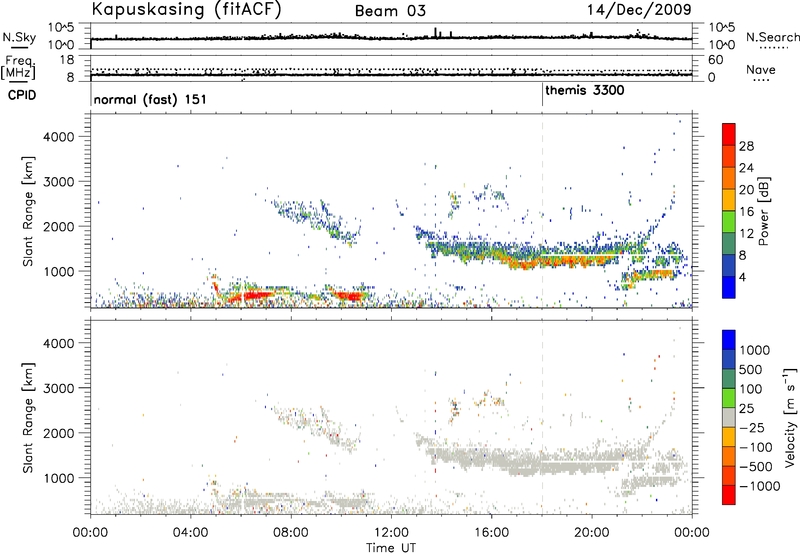800x554 pixels.
Task: Click the "08:00" time axis tick label
Action: (x=291, y=533)
